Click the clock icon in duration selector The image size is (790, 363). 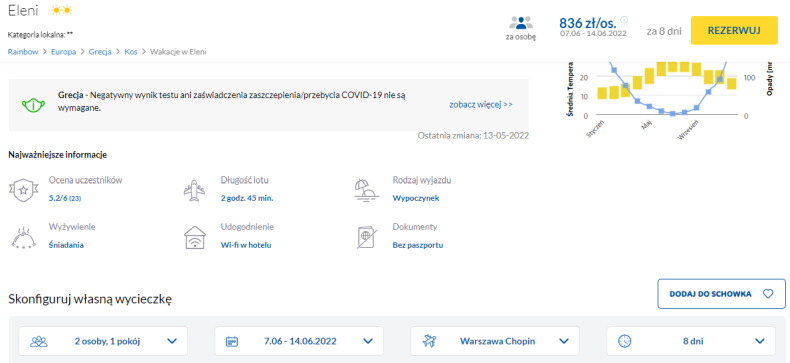[x=625, y=341]
